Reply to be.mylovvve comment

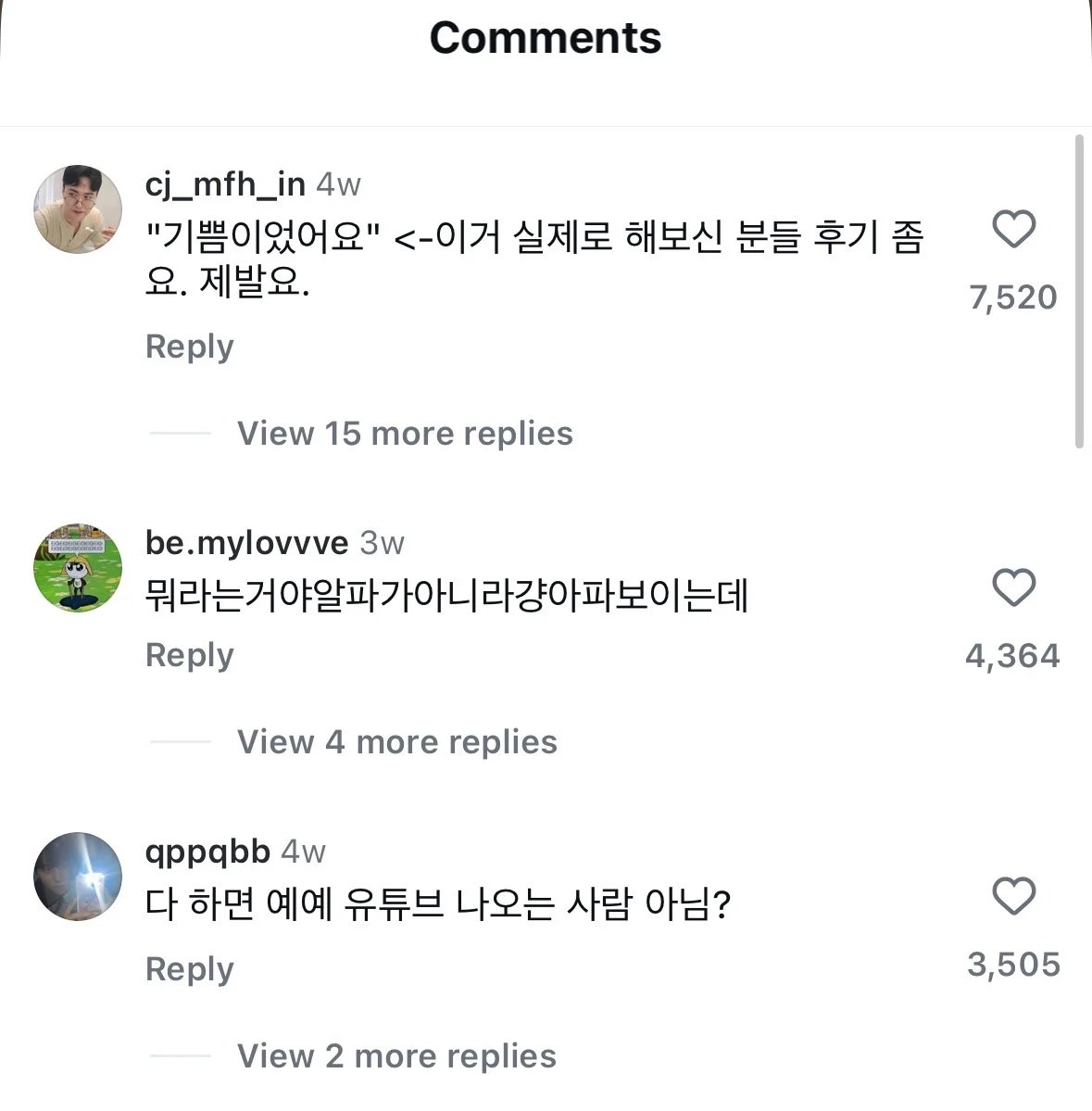coord(190,655)
